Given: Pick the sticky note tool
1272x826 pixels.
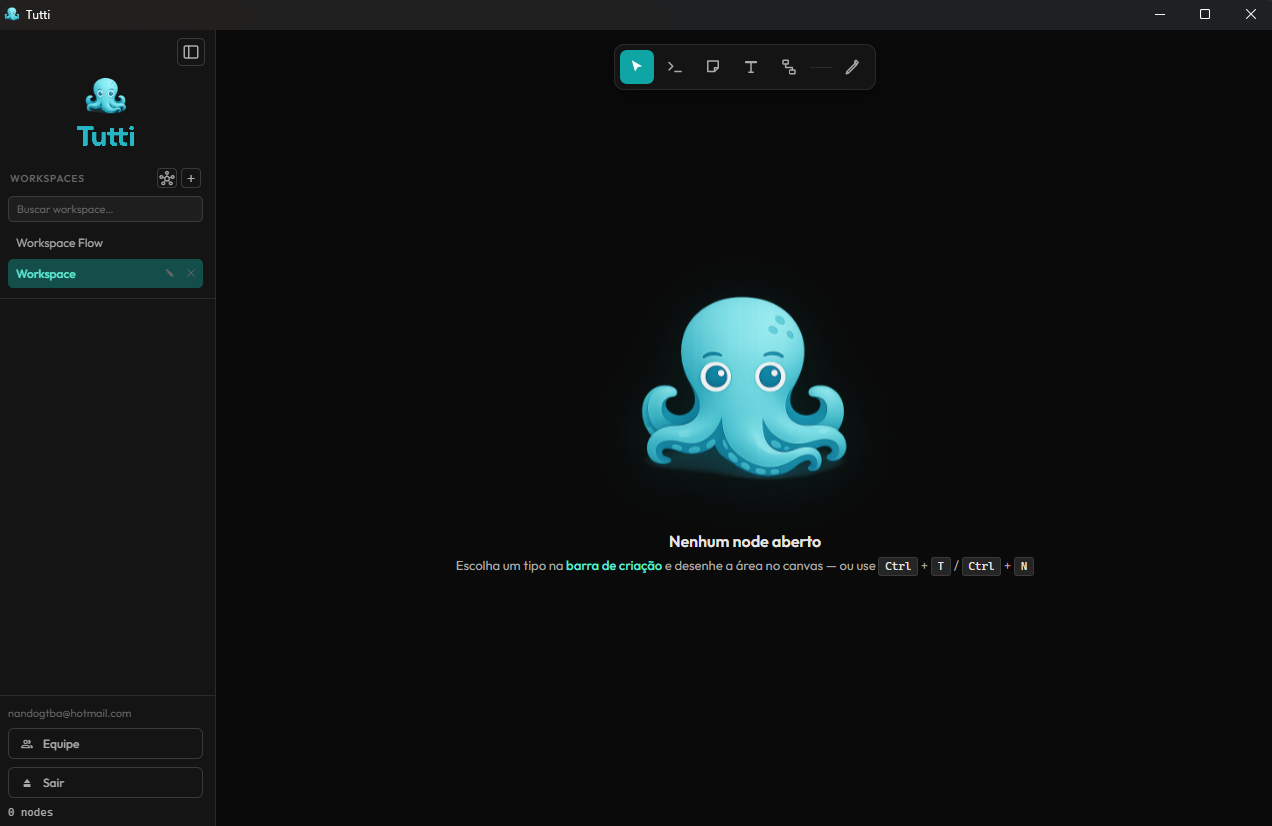Looking at the screenshot, I should coord(713,67).
